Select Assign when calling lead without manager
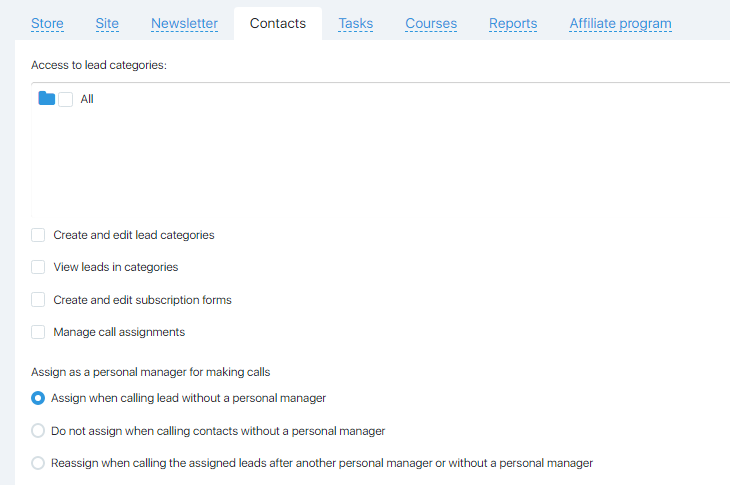The width and height of the screenshot is (730, 485). (38, 398)
